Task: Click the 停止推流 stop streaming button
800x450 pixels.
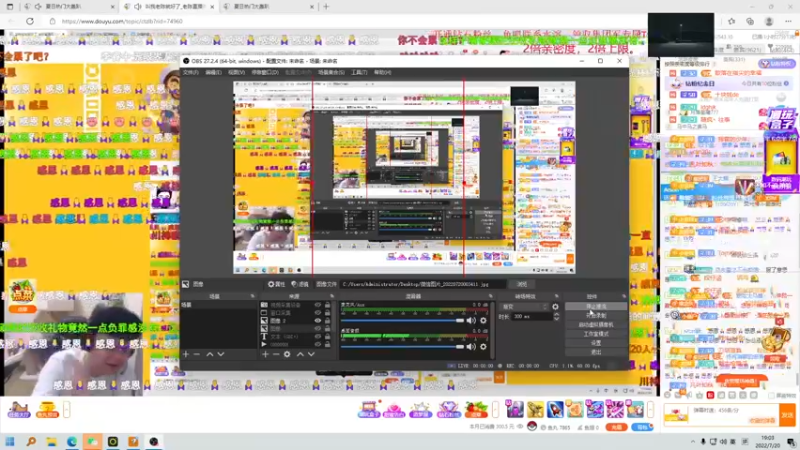Action: click(x=596, y=307)
